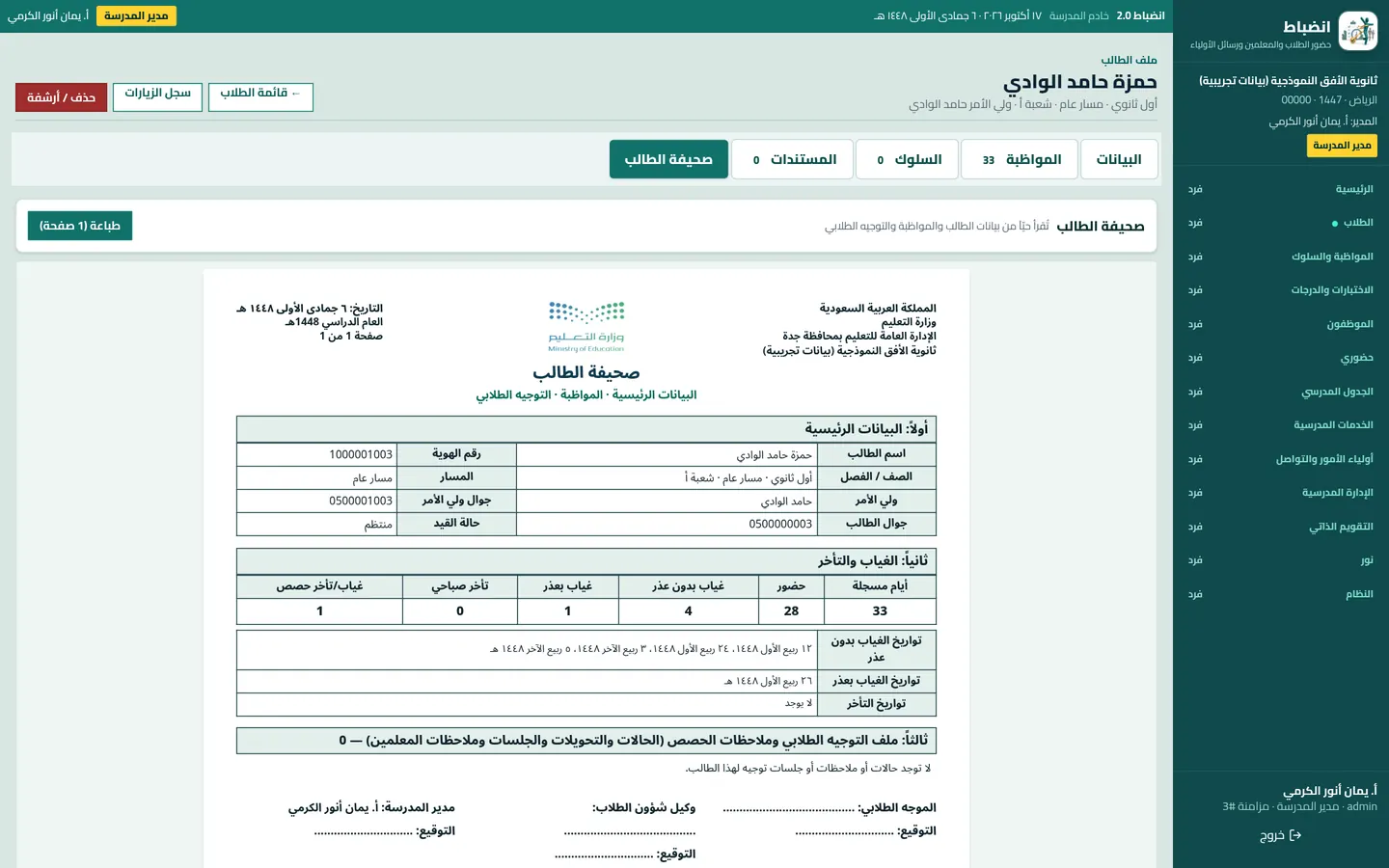Expand الموظفون section via its فرد toggle
Image resolution: width=1389 pixels, height=868 pixels.
[x=1195, y=325]
